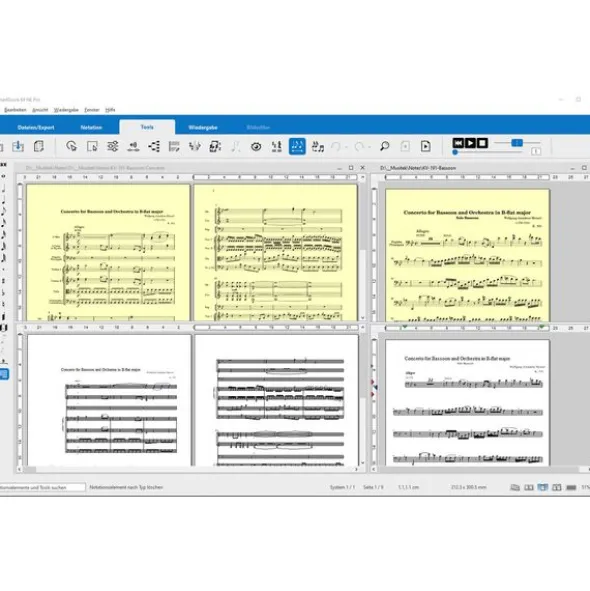590x591 pixels.
Task: Click the stacked pages icon in toolbar
Action: tap(38, 146)
